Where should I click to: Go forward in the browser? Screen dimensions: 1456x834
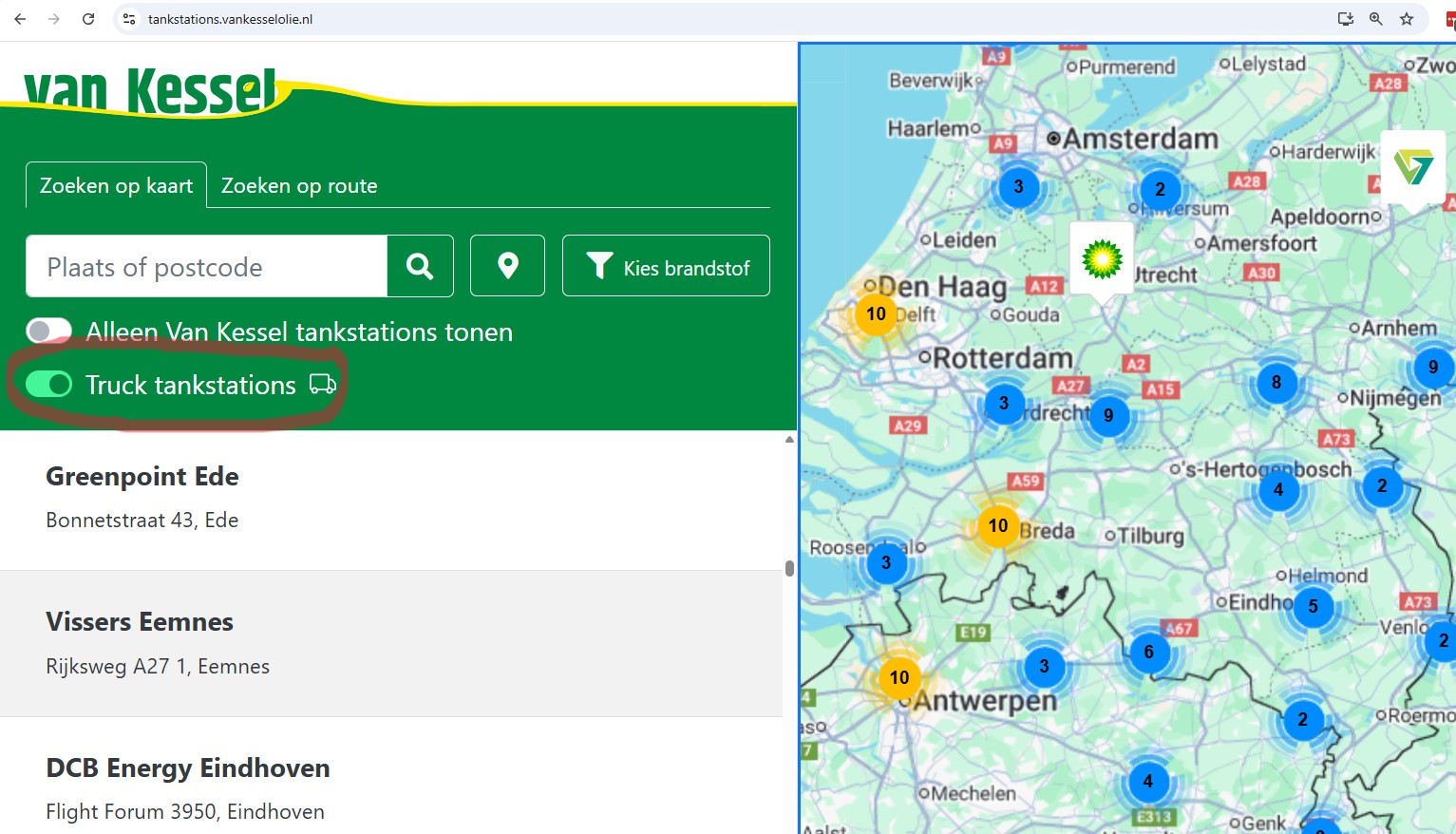[x=54, y=19]
